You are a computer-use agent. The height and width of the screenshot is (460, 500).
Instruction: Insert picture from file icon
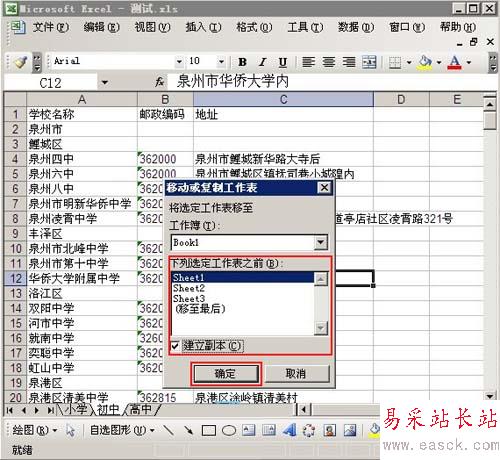tap(350, 430)
